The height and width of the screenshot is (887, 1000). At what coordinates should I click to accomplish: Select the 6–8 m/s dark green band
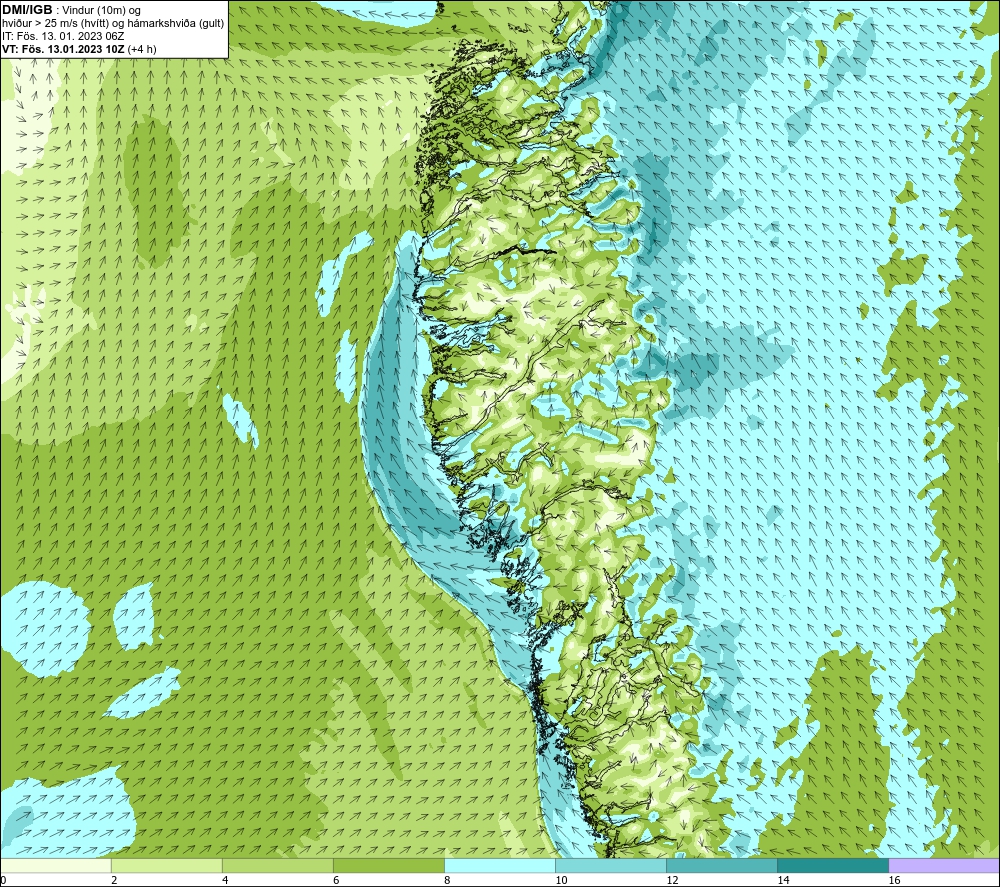pos(389,865)
